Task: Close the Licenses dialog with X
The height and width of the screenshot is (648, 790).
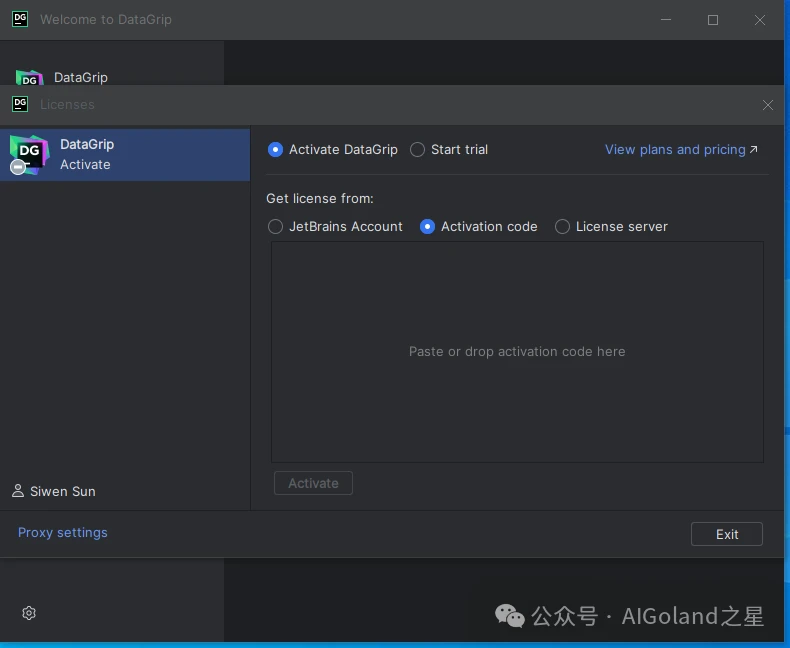Action: [x=768, y=105]
